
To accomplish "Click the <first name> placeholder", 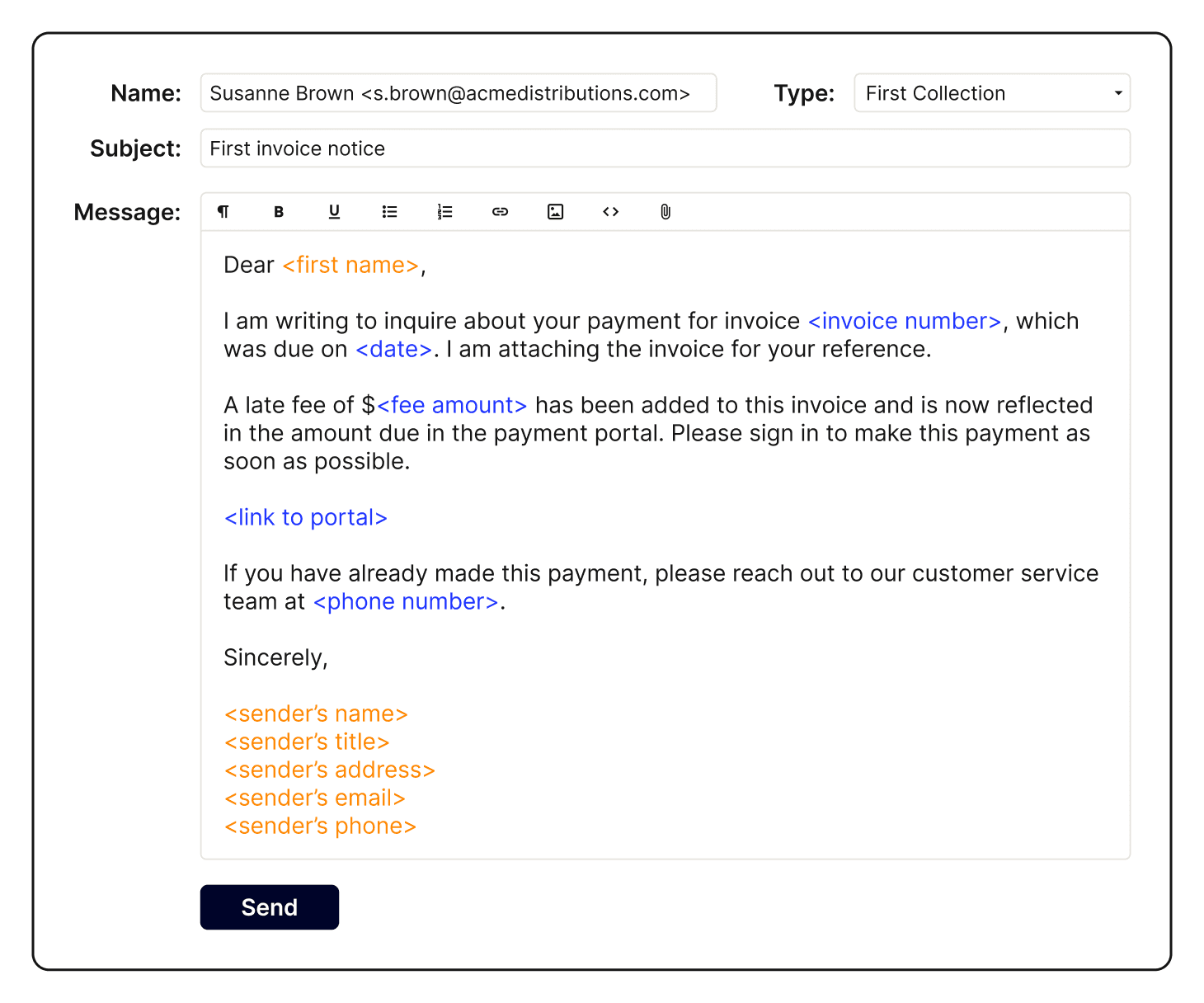I will point(350,265).
